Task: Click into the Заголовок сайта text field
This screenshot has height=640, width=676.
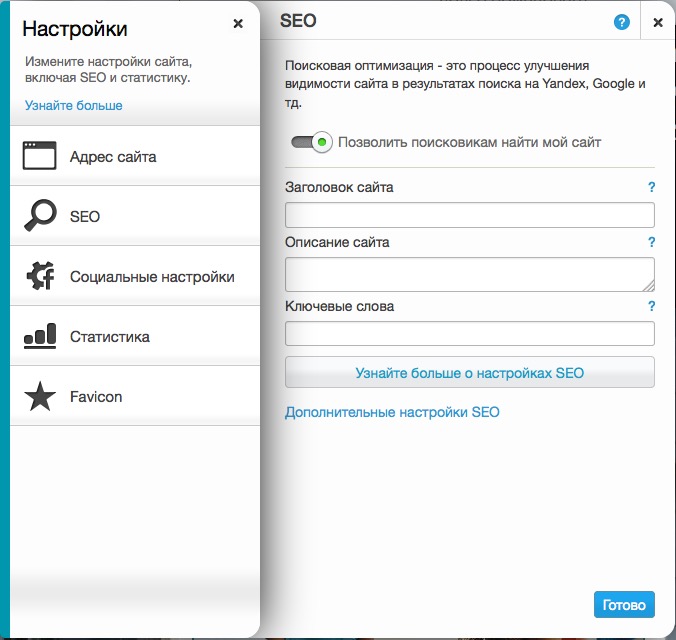Action: coord(469,215)
